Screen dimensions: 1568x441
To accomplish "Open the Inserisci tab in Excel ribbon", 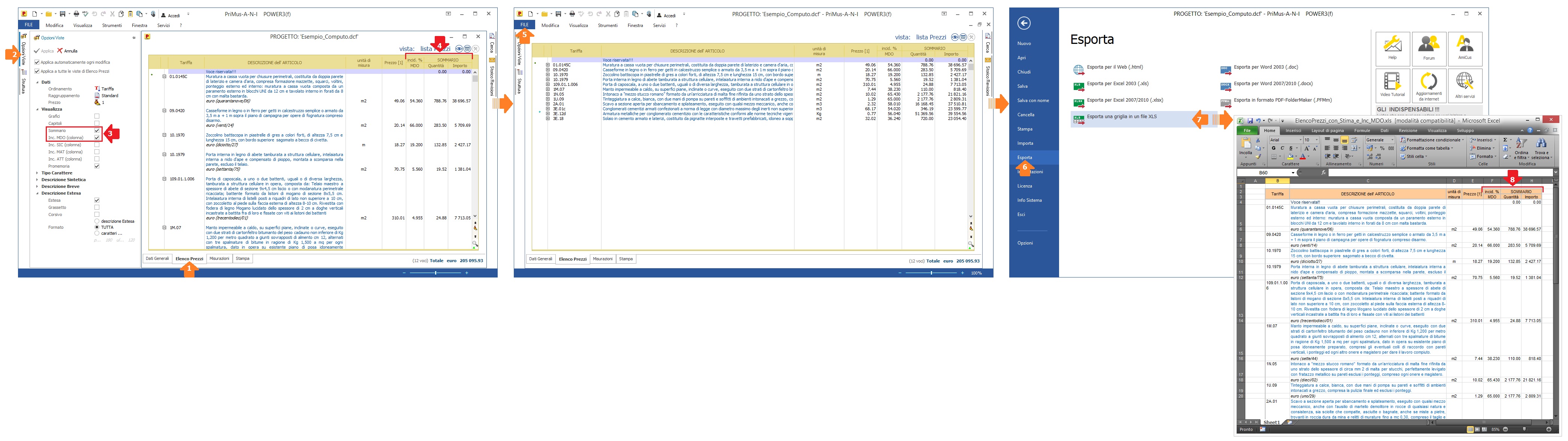I will tap(1293, 130).
